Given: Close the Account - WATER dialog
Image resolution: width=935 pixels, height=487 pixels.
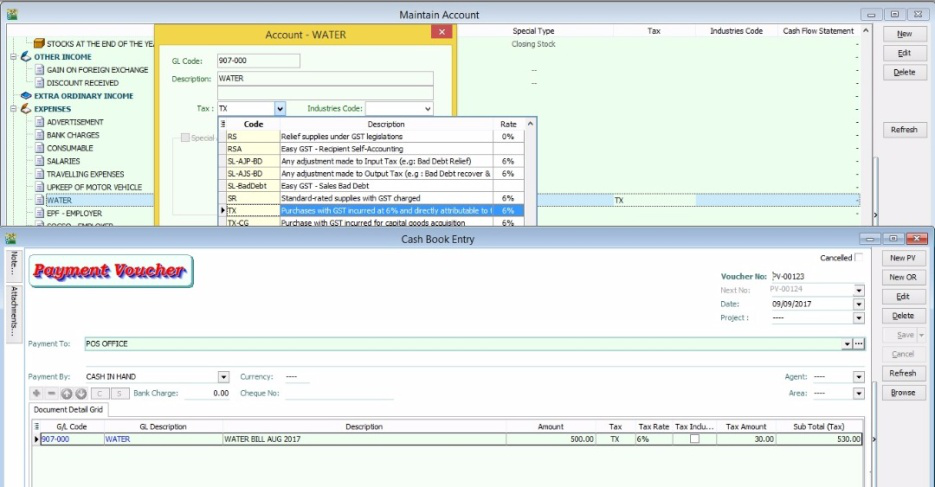Looking at the screenshot, I should [x=441, y=32].
